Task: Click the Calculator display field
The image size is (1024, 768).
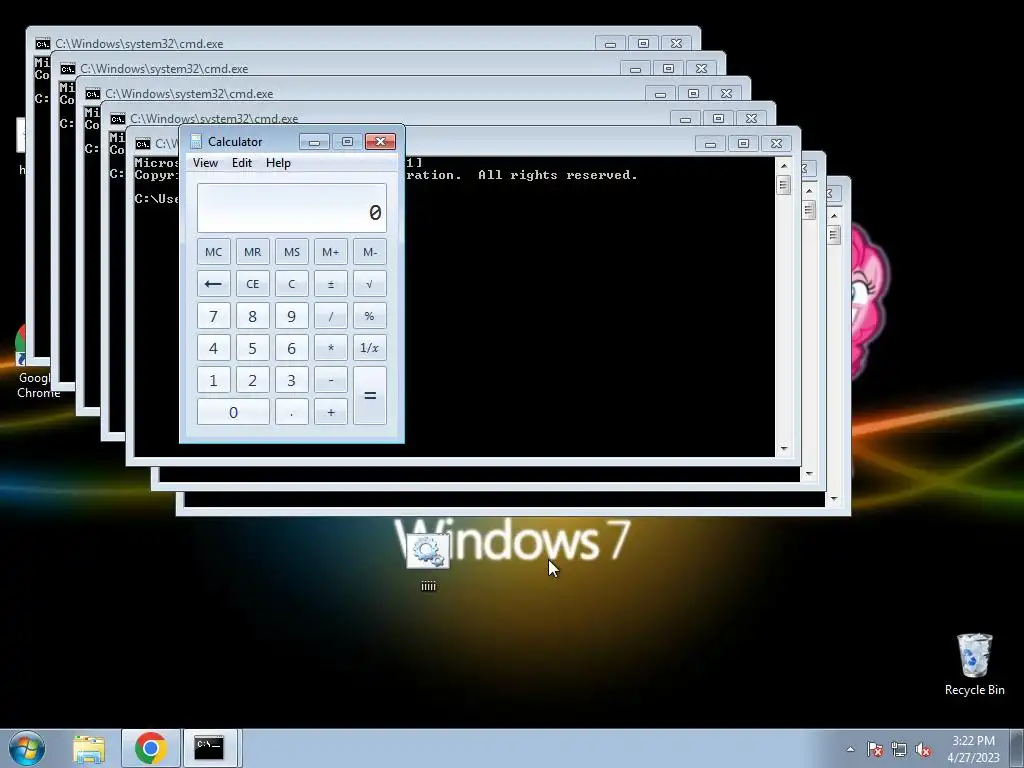Action: click(292, 208)
